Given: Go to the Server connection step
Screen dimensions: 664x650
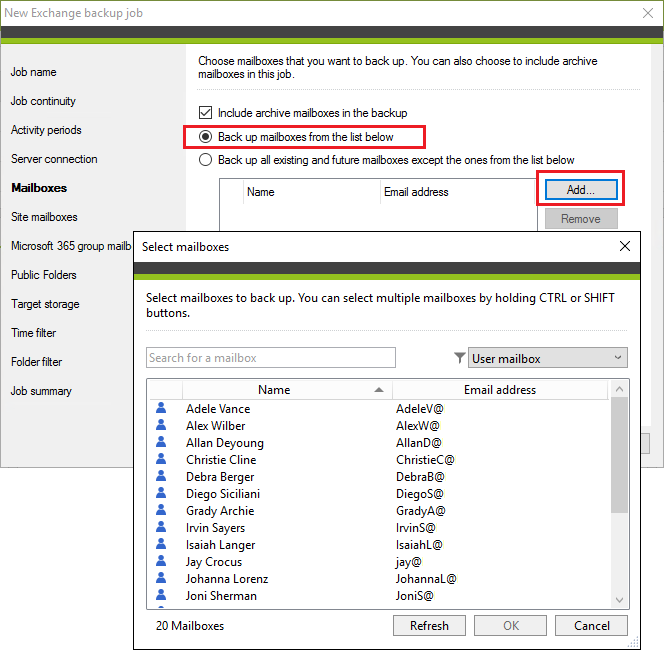Looking at the screenshot, I should click(x=54, y=159).
